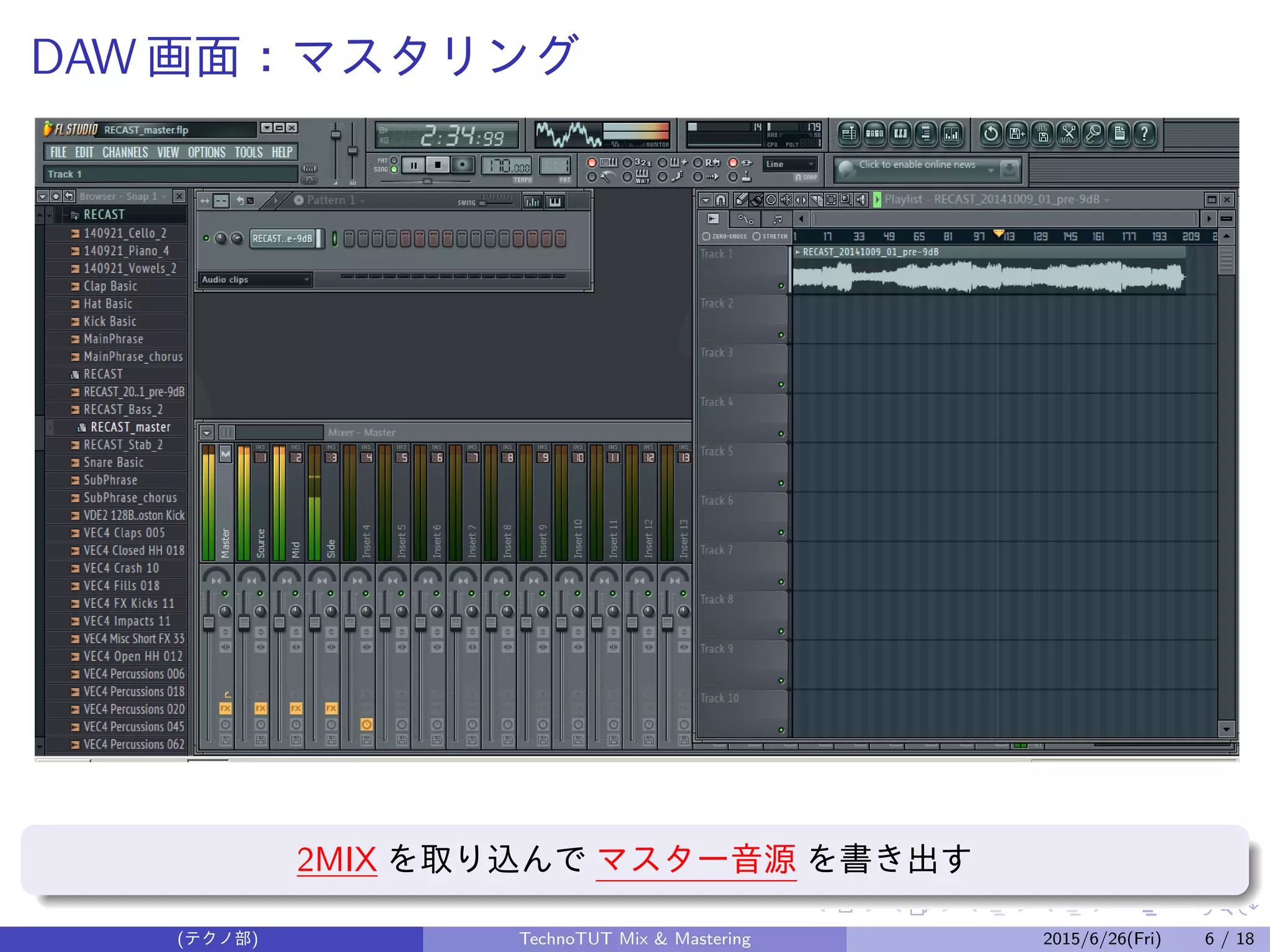This screenshot has width=1270, height=952.
Task: Click the Playlist vertical scrollbar down arrow
Action: (1226, 729)
